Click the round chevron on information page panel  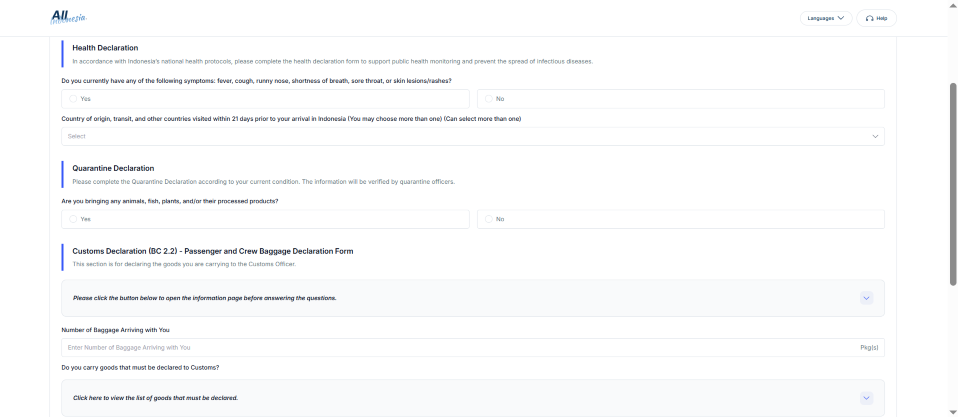pyautogui.click(x=866, y=298)
